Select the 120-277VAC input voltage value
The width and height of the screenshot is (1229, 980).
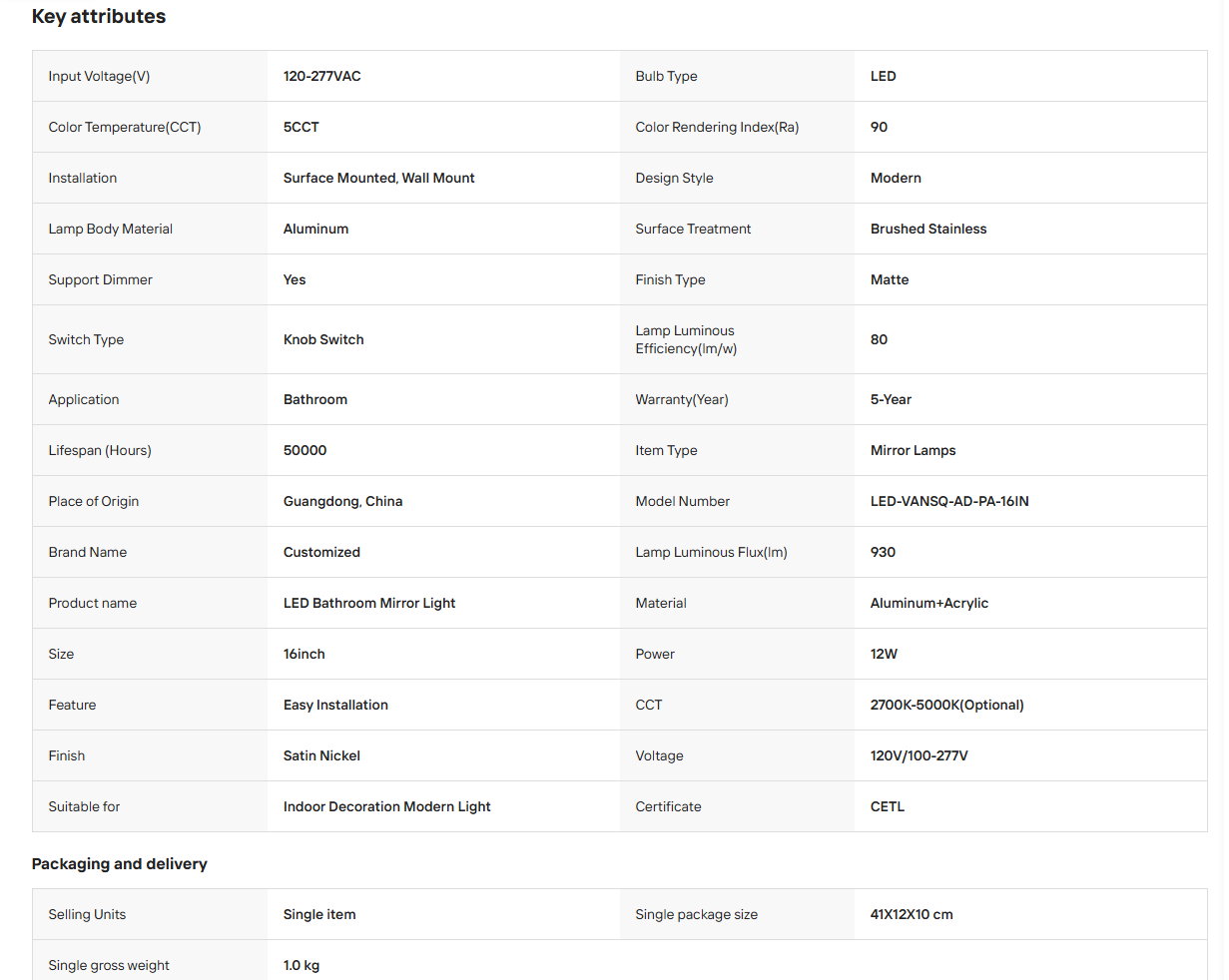pos(321,76)
